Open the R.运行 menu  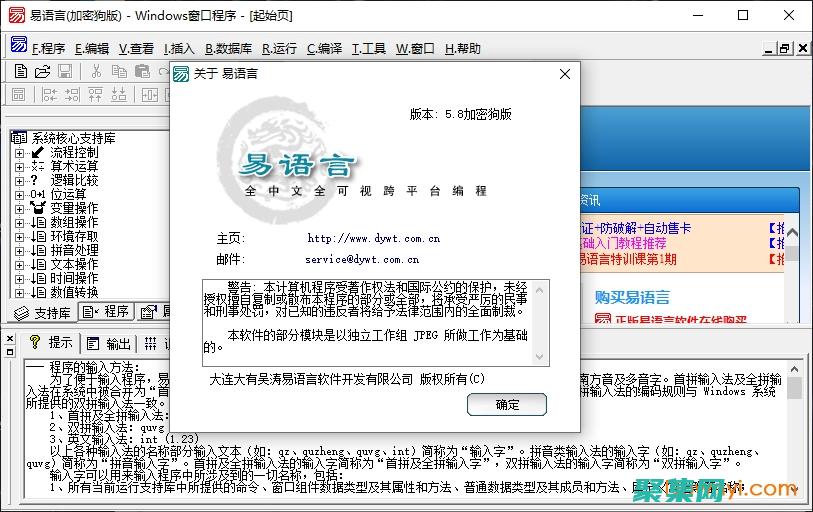point(279,49)
